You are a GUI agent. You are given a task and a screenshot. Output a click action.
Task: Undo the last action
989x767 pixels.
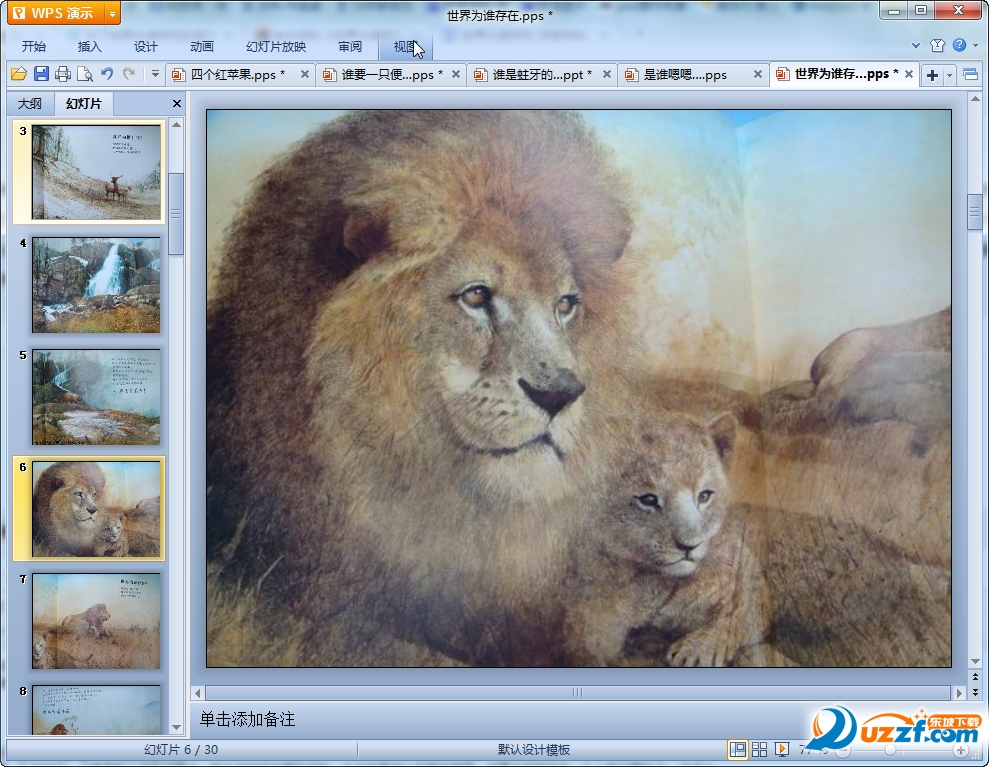point(107,74)
